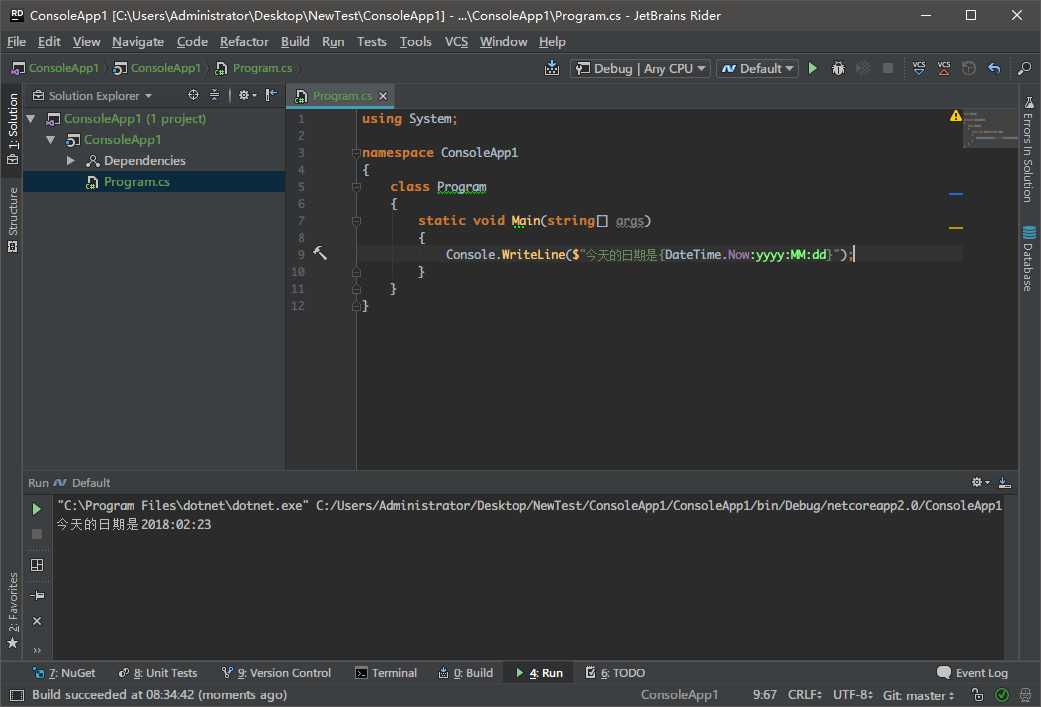
Task: Click the Build Solution toolbar icon
Action: (552, 68)
